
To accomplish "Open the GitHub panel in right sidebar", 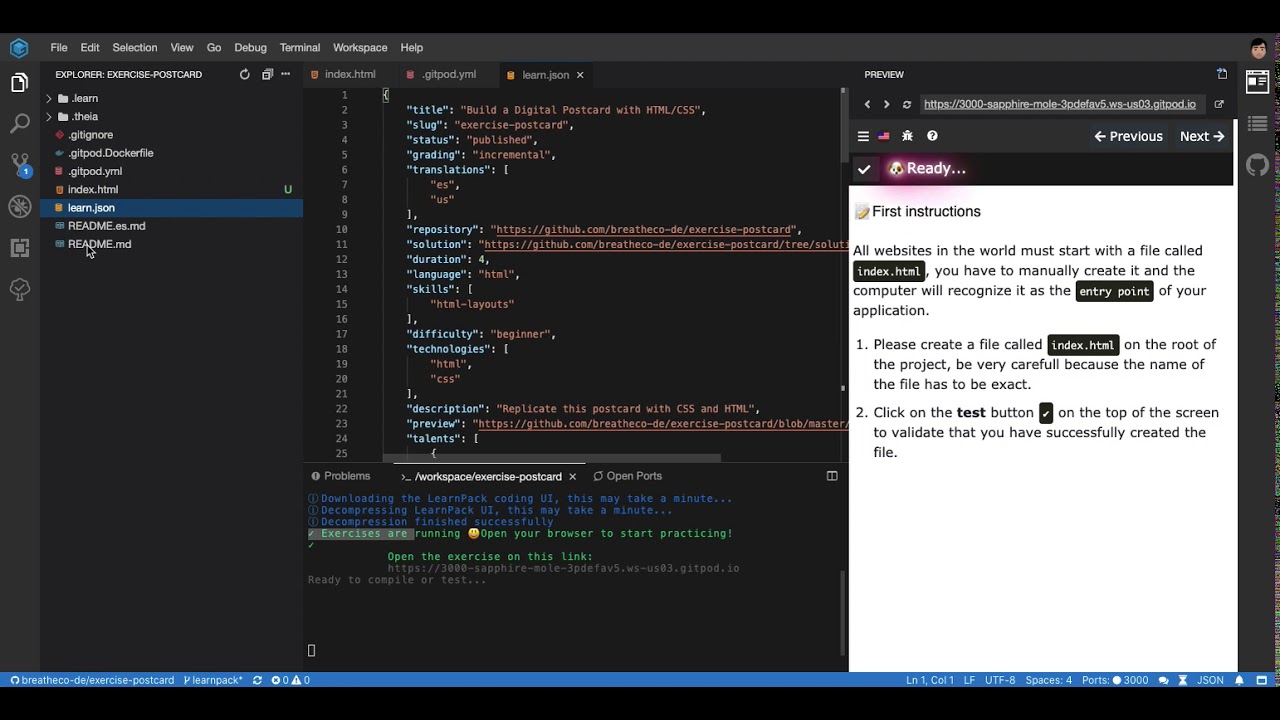I will coord(1258,165).
